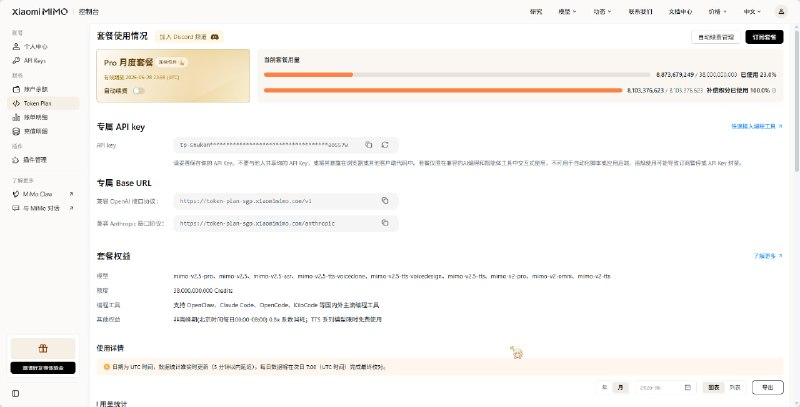The height and width of the screenshot is (407, 800).
Task: Open the bar-chart billing details sidebar item
Action: point(36,117)
